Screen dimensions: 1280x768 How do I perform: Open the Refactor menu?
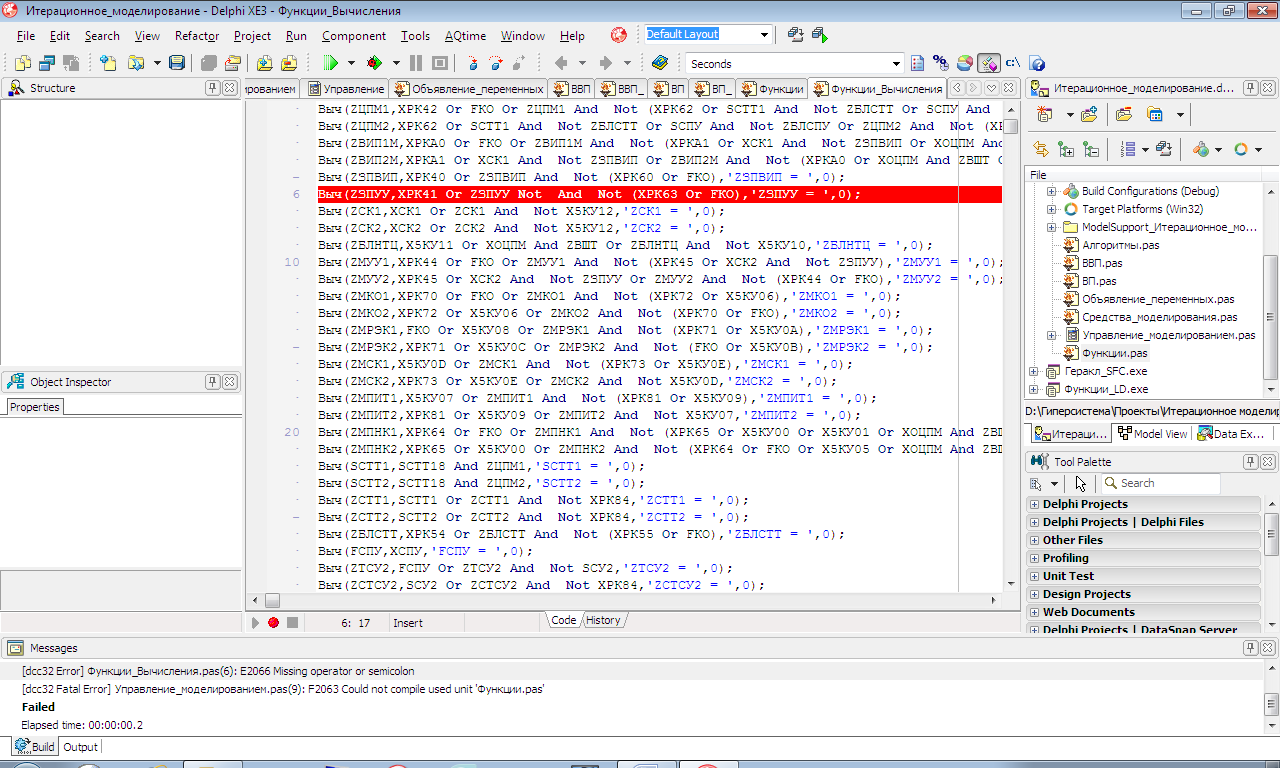[x=196, y=36]
